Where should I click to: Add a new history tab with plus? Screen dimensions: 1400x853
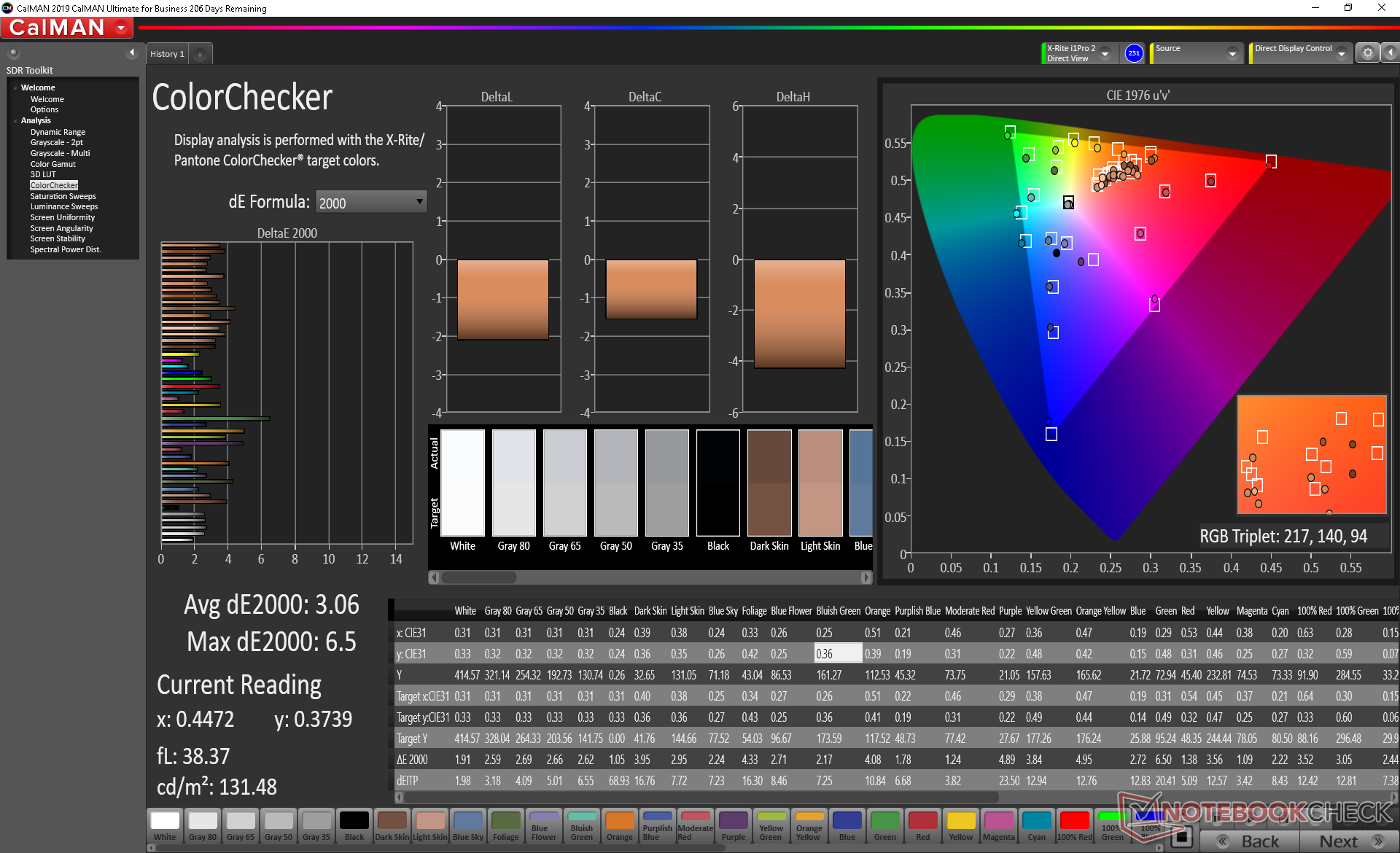click(x=200, y=54)
